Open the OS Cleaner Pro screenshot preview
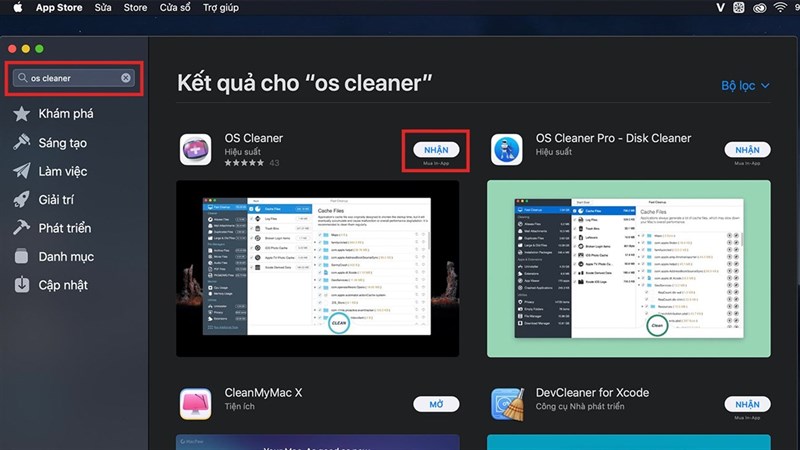800x450 pixels. tap(629, 268)
